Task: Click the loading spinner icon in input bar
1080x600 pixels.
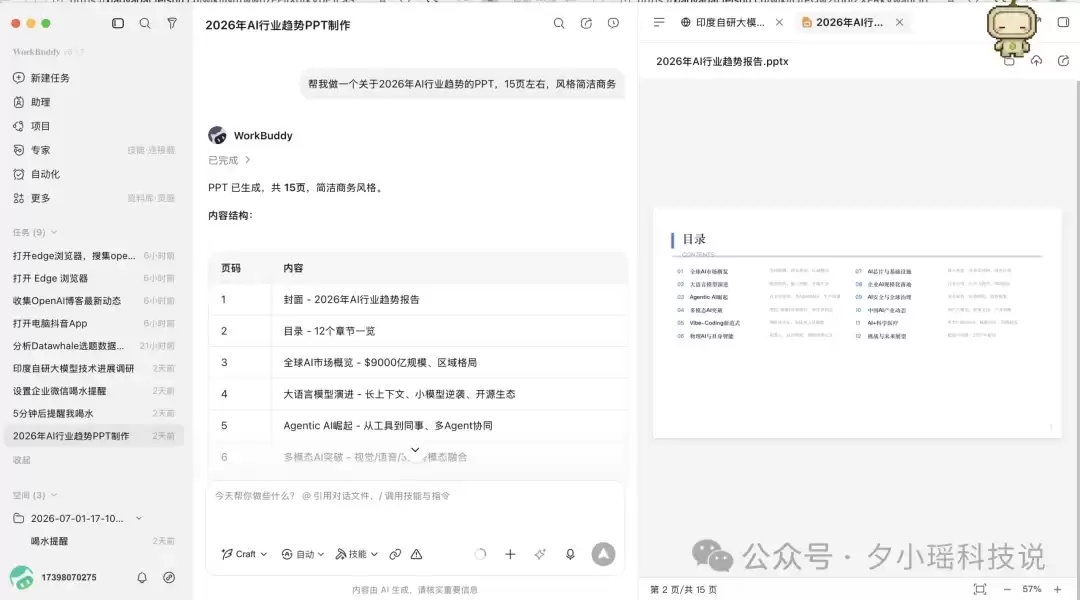Action: pos(480,555)
